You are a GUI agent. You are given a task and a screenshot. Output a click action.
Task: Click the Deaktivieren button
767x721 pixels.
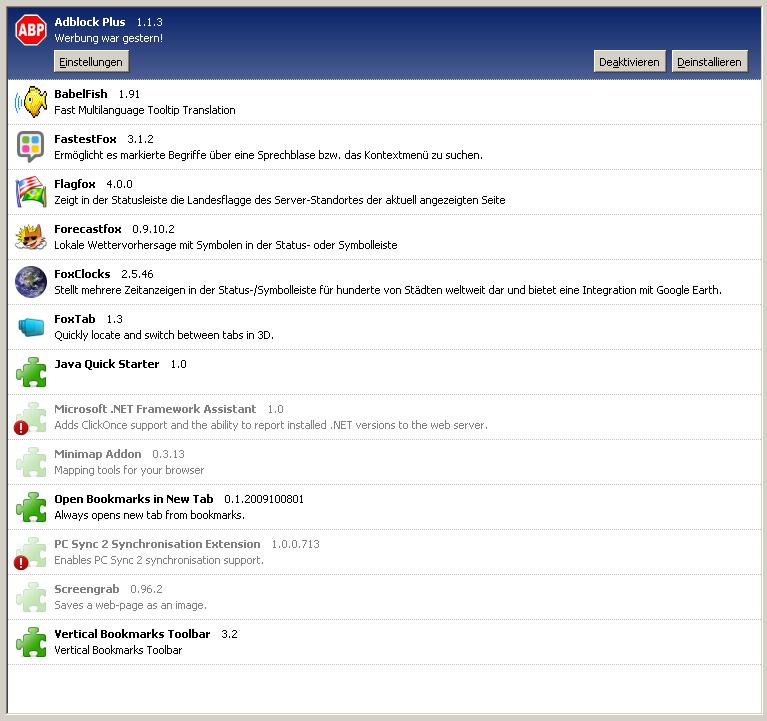(630, 62)
